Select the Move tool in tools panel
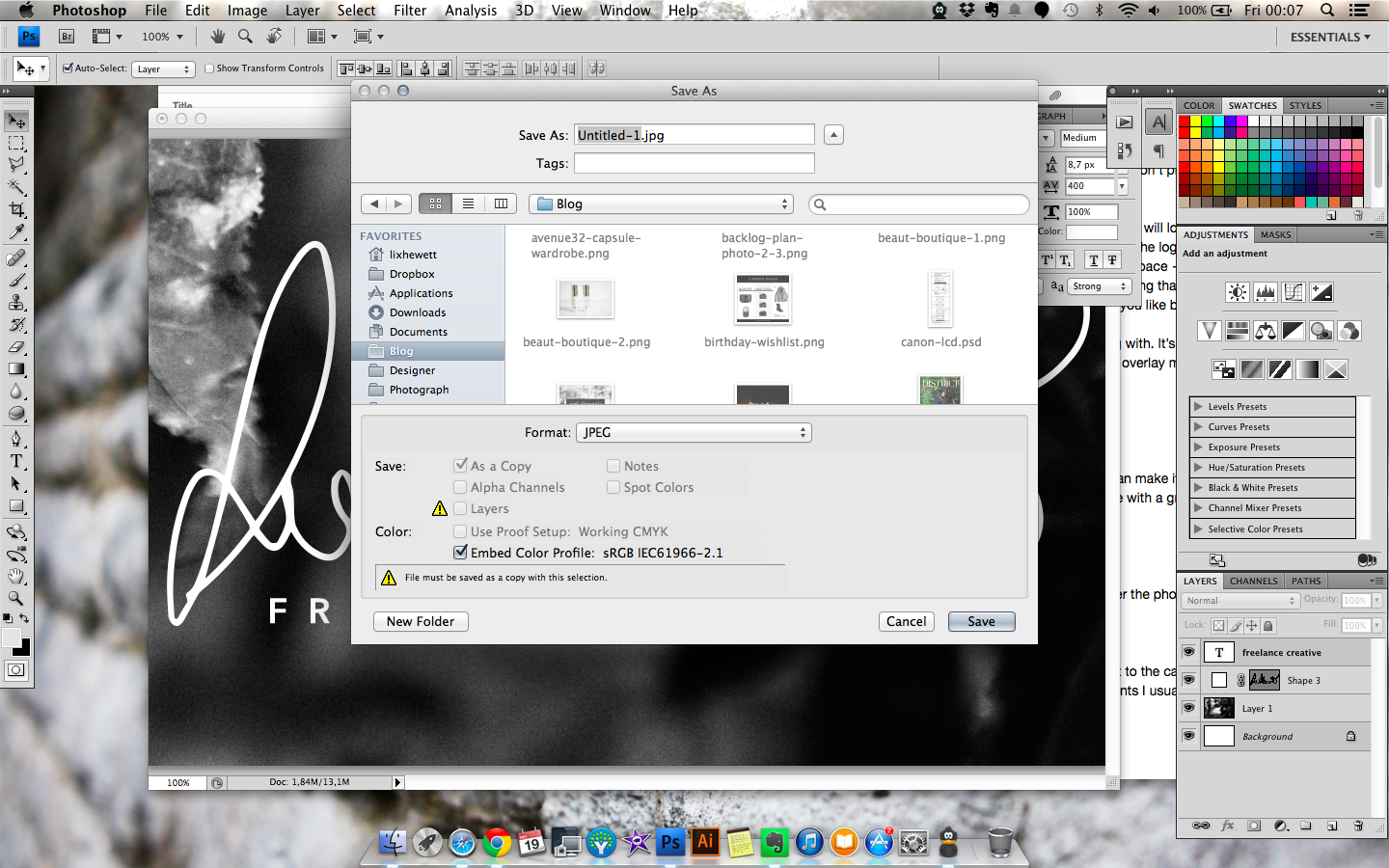The width and height of the screenshot is (1389, 868). (16, 122)
